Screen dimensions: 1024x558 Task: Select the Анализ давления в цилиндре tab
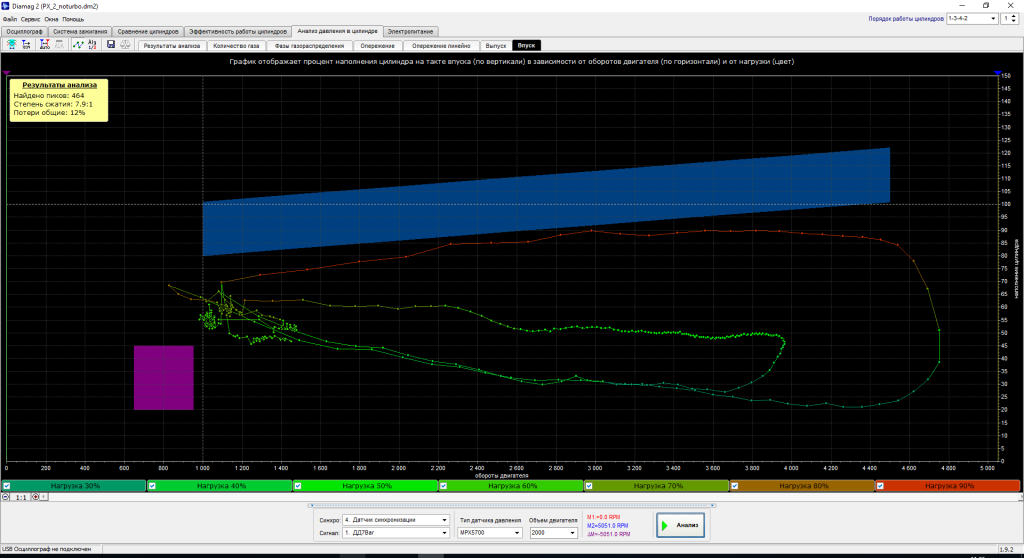[x=337, y=31]
